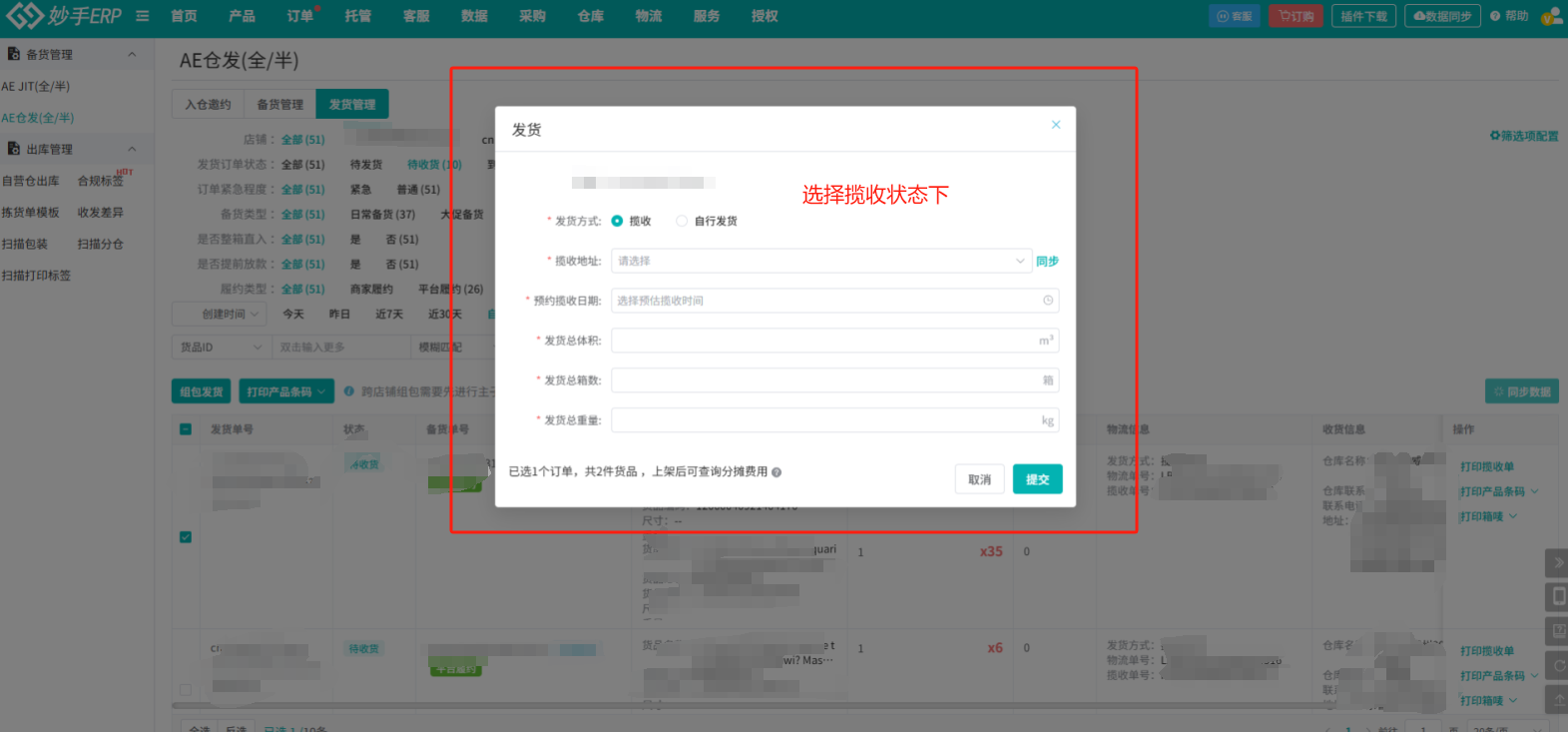This screenshot has width=1568, height=732.
Task: Open the 创建时间 dropdown filter
Action: tap(220, 314)
